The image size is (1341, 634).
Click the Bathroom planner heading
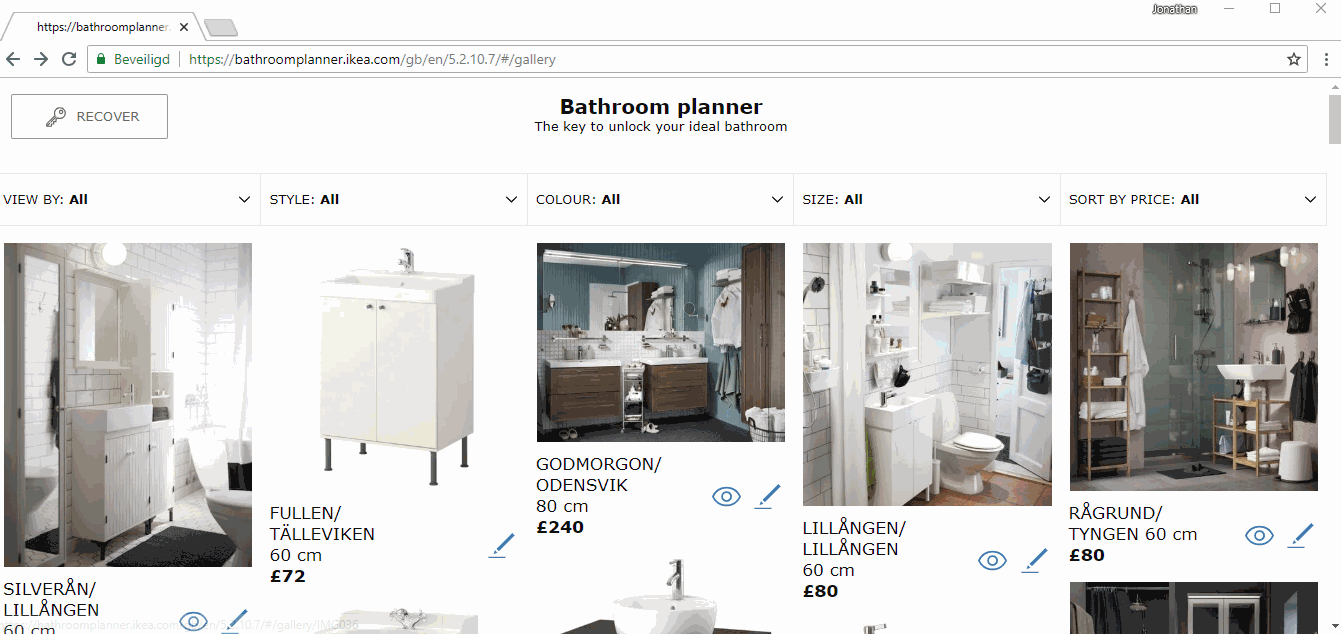pos(661,106)
